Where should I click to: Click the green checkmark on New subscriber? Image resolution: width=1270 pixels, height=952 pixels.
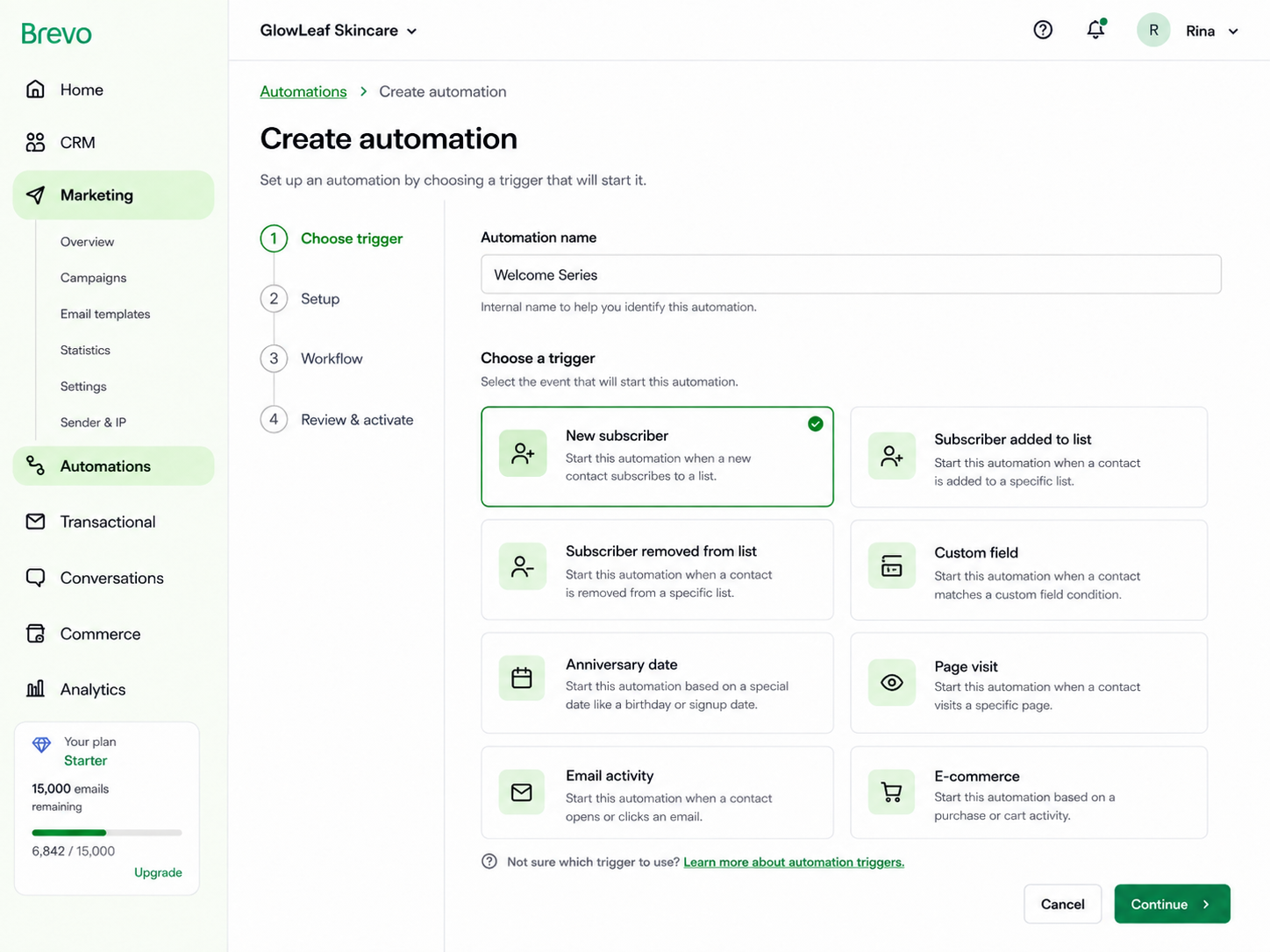(x=816, y=424)
